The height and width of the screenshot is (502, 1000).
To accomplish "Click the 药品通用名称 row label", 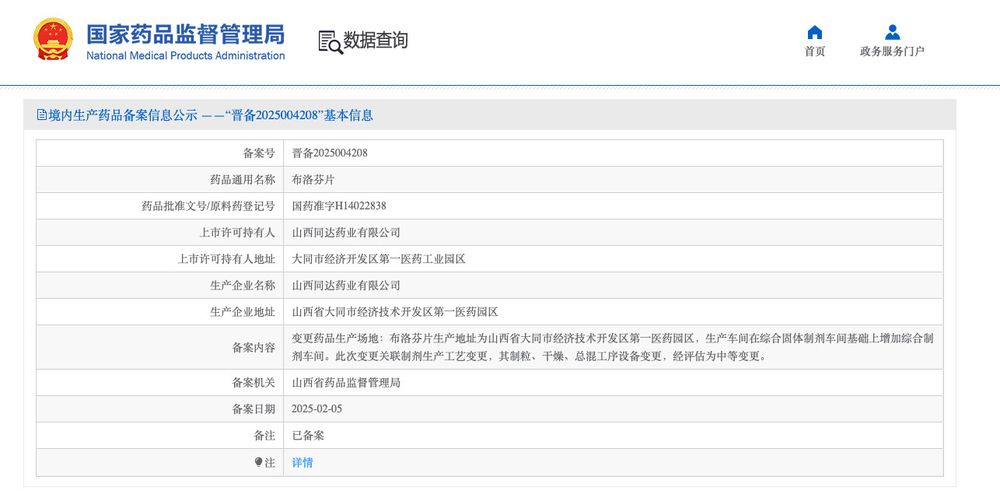I will click(x=243, y=180).
